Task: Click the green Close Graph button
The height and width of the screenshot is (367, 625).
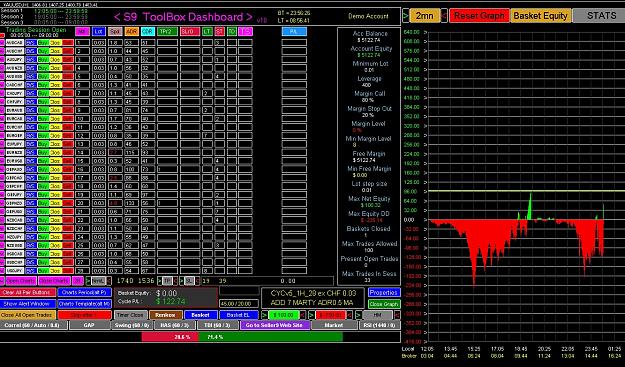Action: (384, 304)
